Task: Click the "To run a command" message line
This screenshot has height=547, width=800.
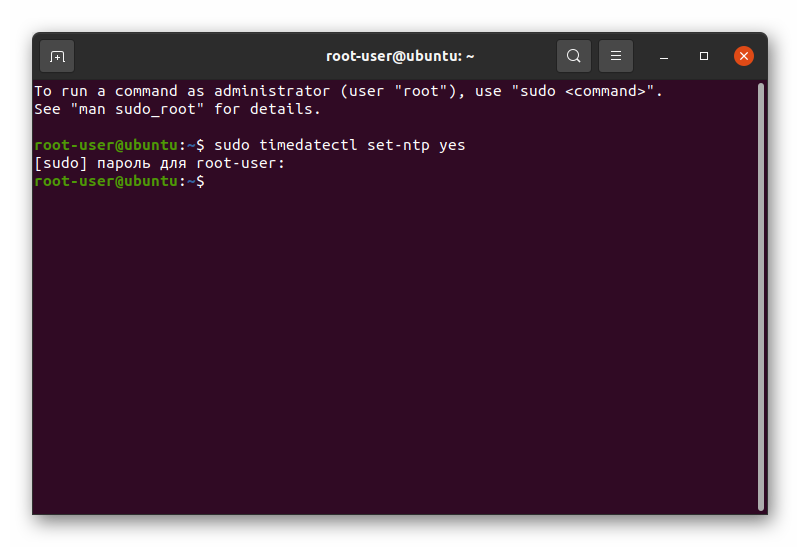Action: 348,91
